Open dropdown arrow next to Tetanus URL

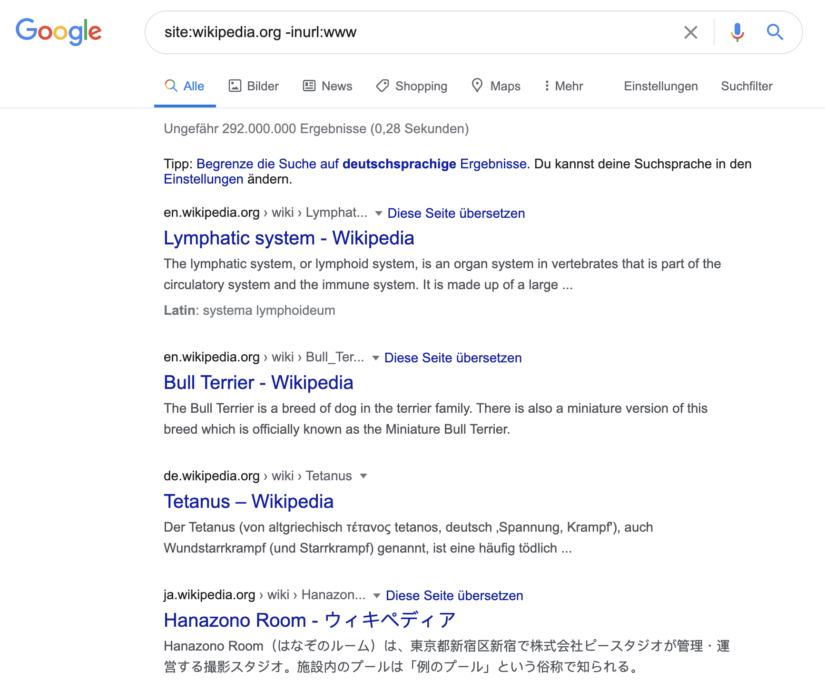(x=363, y=476)
